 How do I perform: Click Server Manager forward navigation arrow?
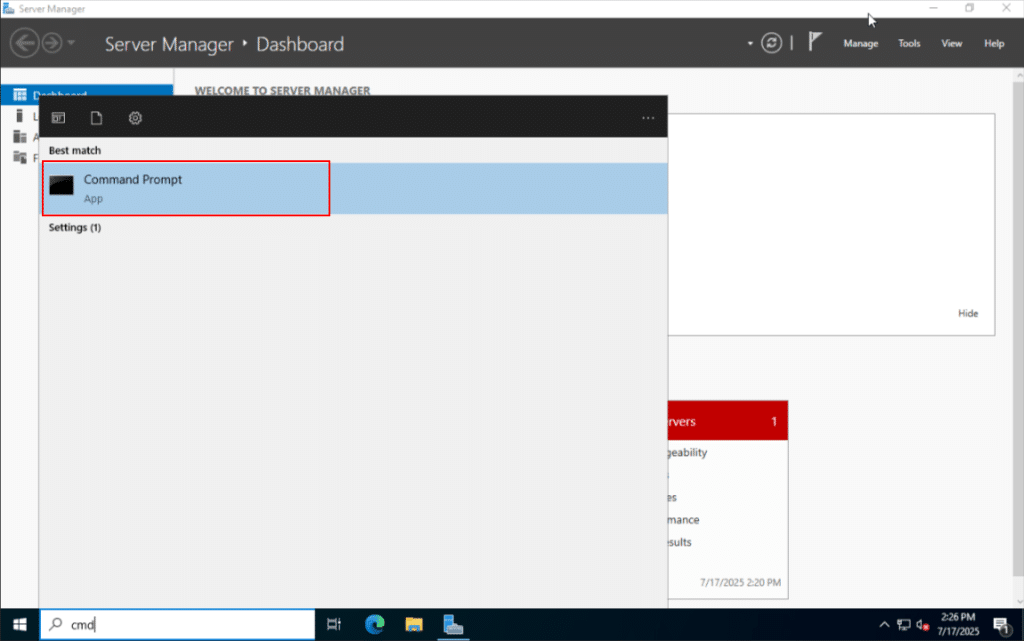(x=52, y=44)
